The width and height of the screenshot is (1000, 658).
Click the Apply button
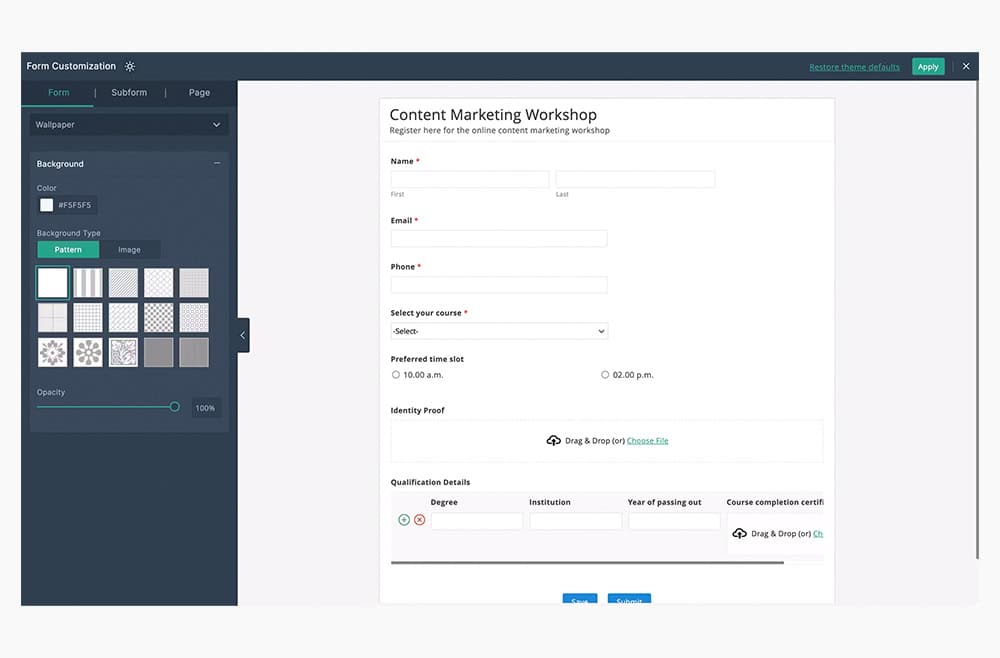point(928,66)
